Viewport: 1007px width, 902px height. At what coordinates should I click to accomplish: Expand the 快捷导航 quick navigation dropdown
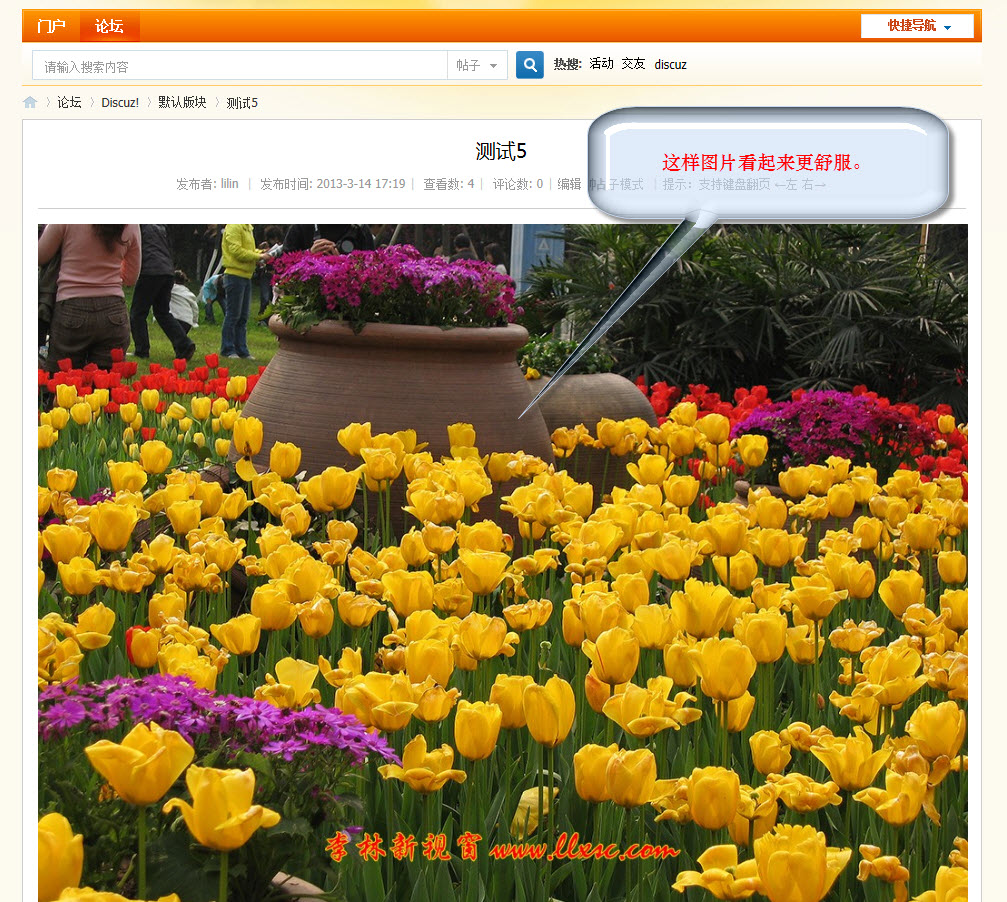(918, 26)
